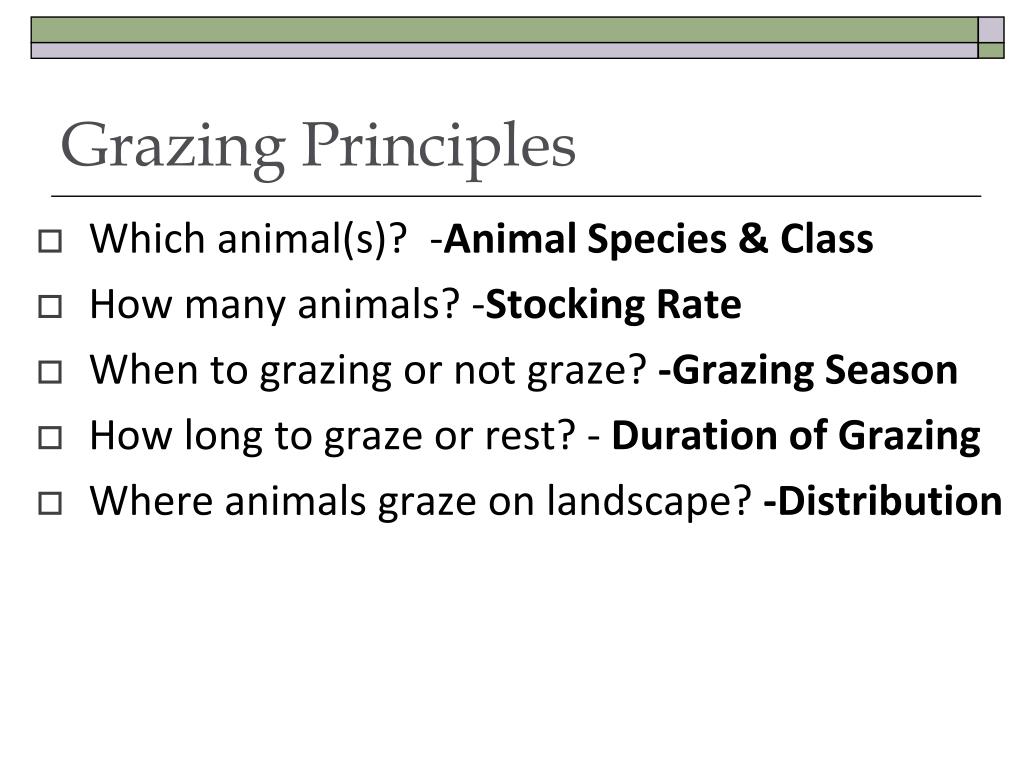
Task: Click the lavender strip below green banner
Action: 504,50
